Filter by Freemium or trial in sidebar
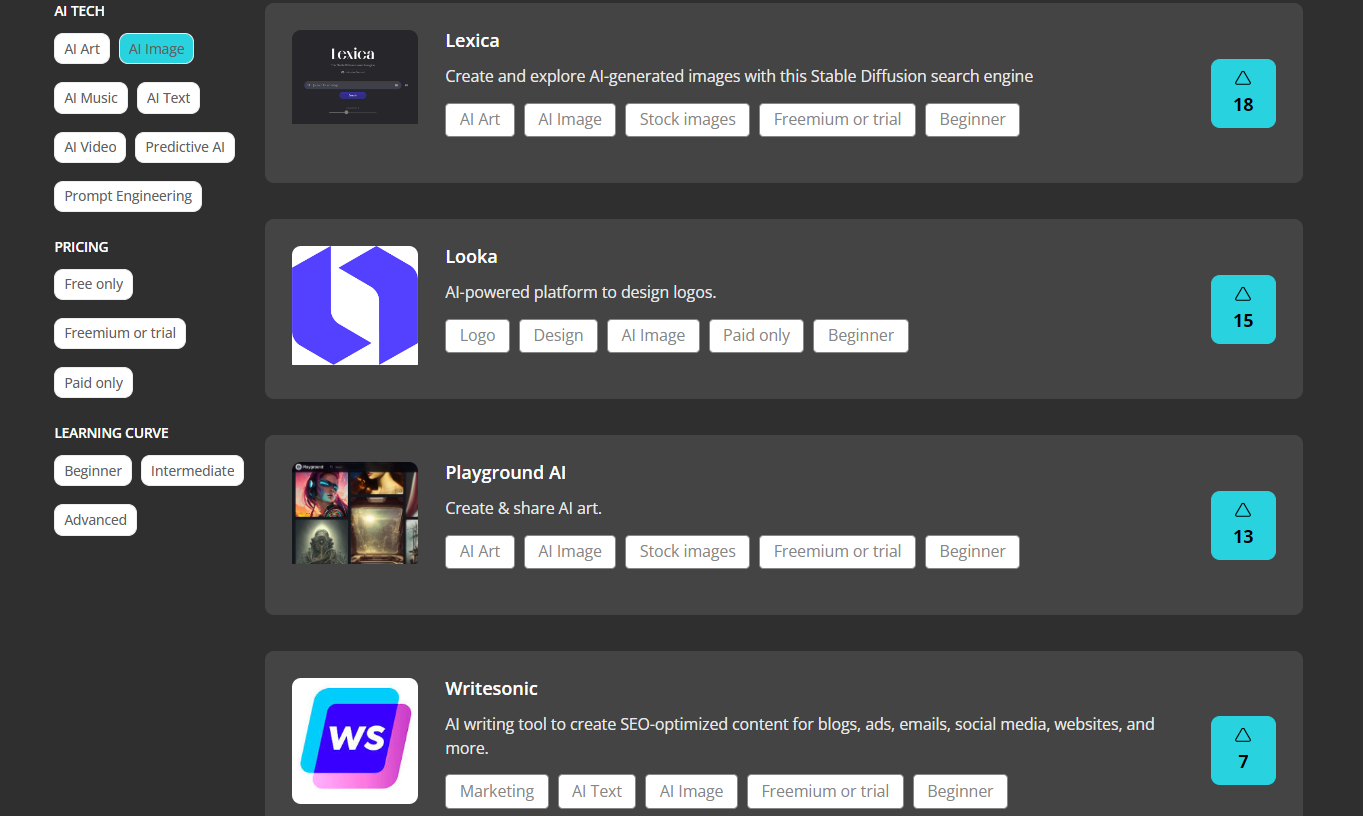The width and height of the screenshot is (1363, 816). pyautogui.click(x=120, y=333)
